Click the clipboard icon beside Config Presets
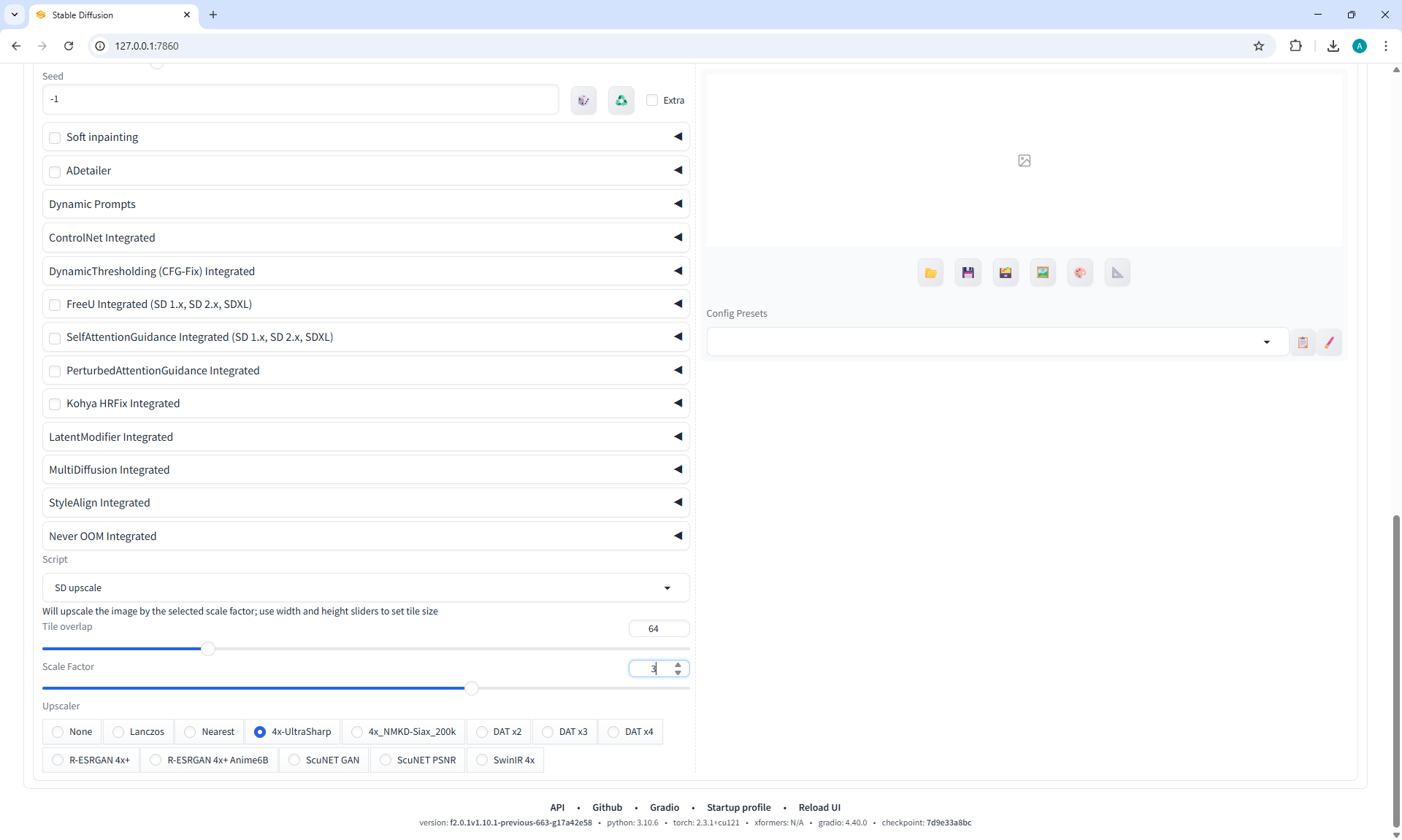The image size is (1402, 840). [x=1303, y=342]
